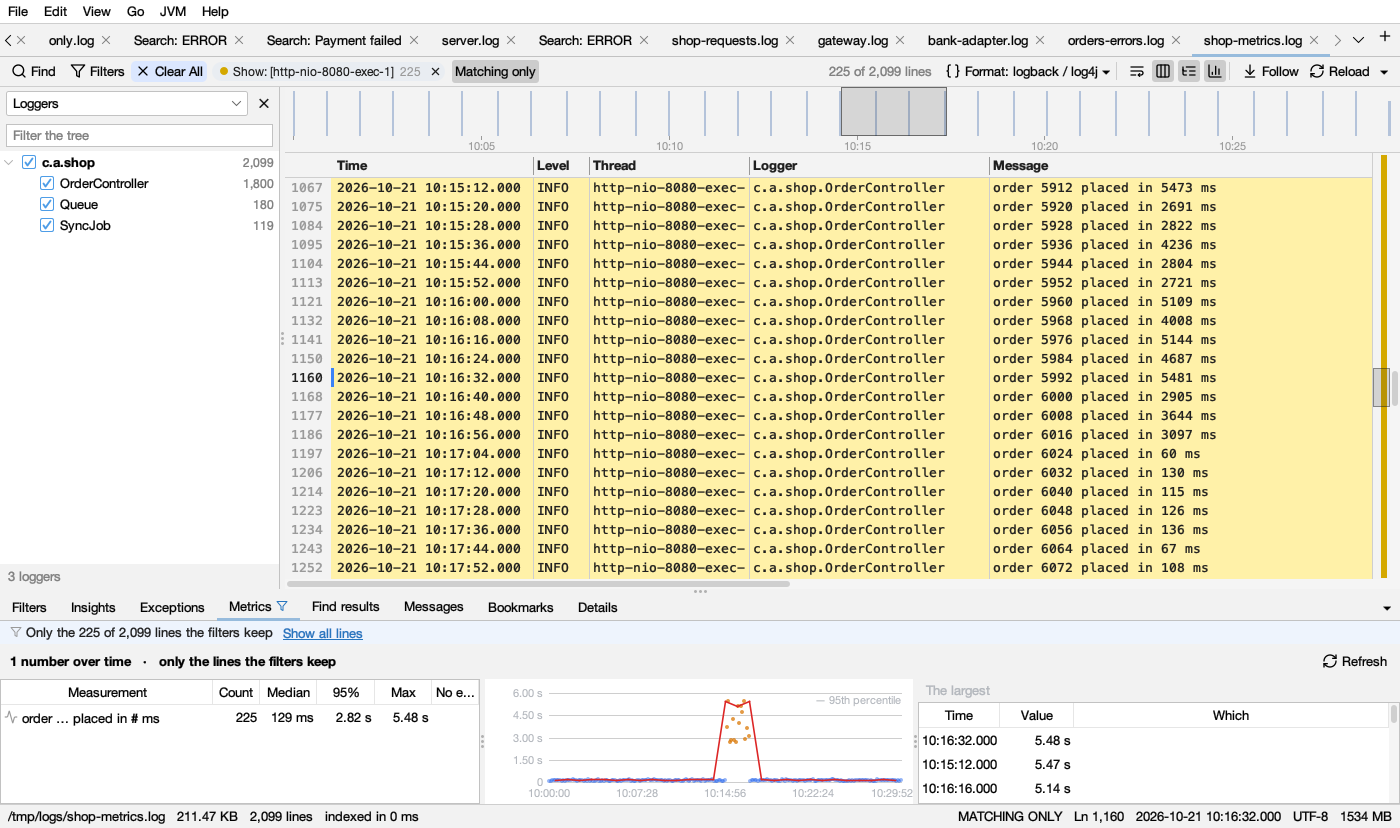Uncheck the c.a.shop logger checkbox
This screenshot has height=828, width=1400.
(29, 162)
